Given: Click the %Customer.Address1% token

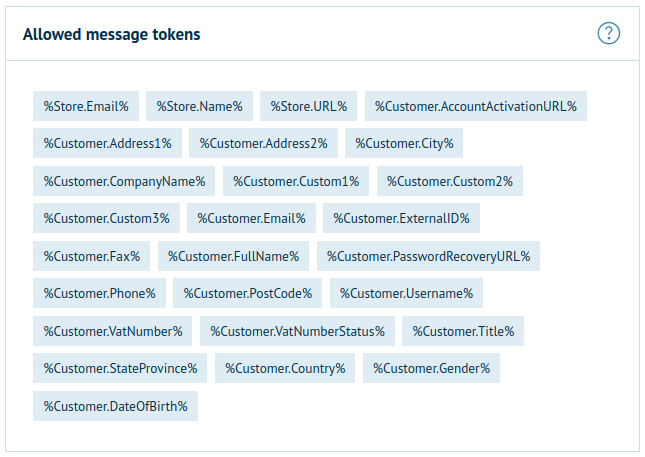Looking at the screenshot, I should coord(107,143).
